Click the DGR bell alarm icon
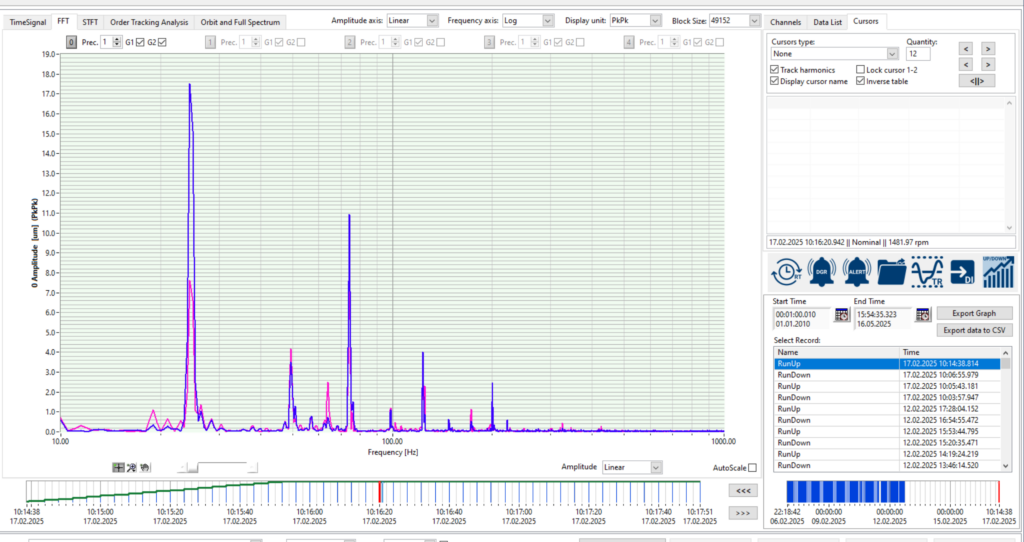This screenshot has width=1024, height=542. pos(822,272)
